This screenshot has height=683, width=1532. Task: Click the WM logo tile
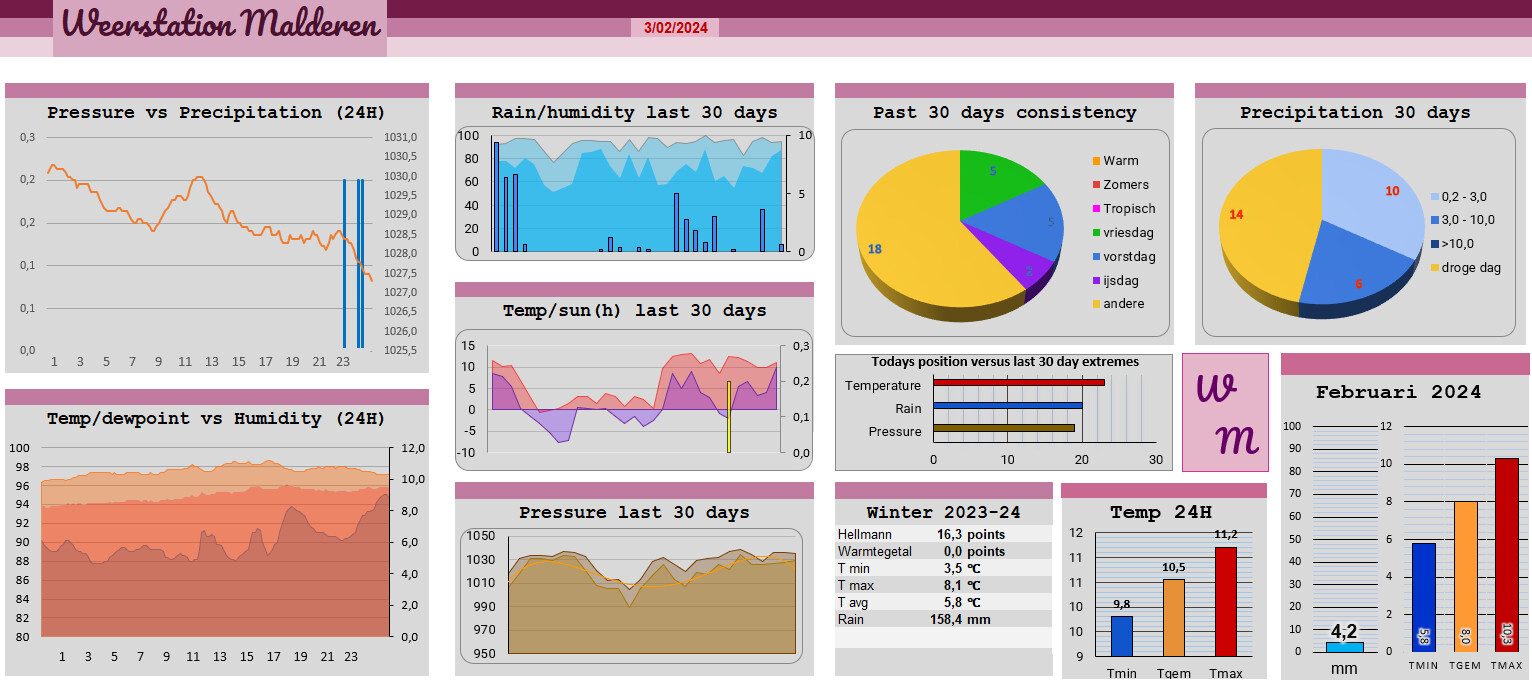click(x=1225, y=412)
